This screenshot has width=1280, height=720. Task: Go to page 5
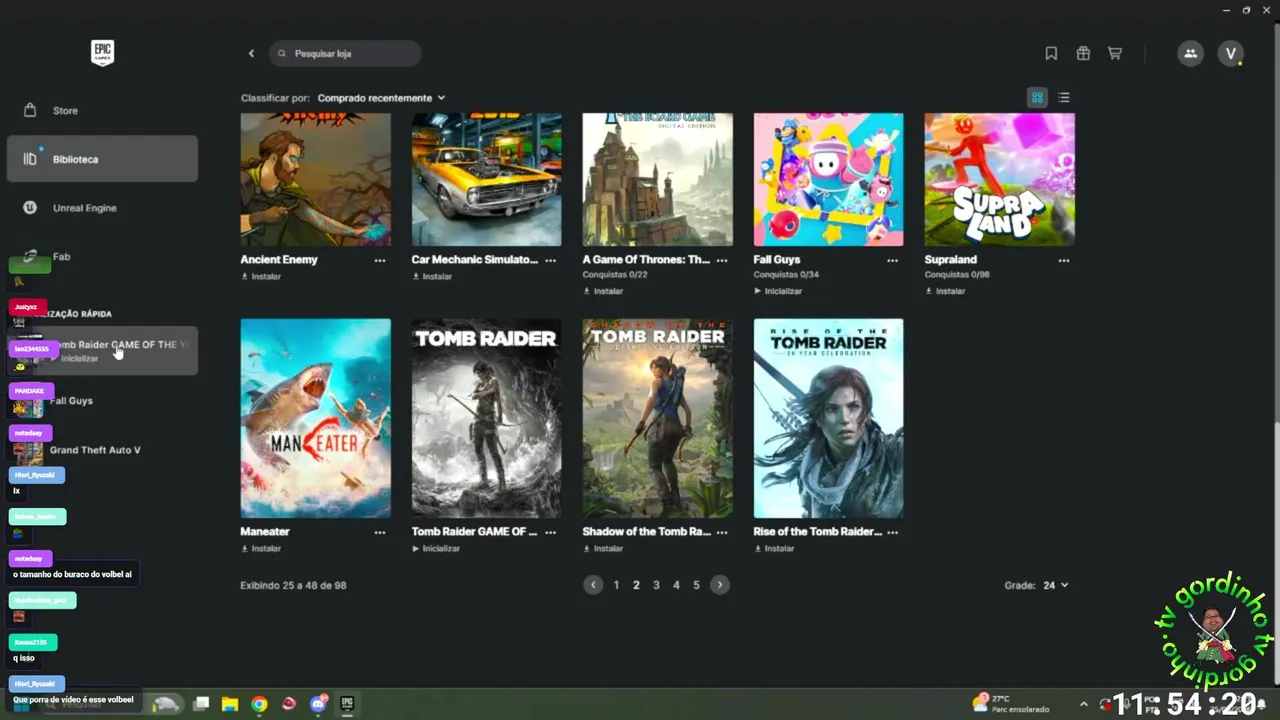[x=696, y=585]
